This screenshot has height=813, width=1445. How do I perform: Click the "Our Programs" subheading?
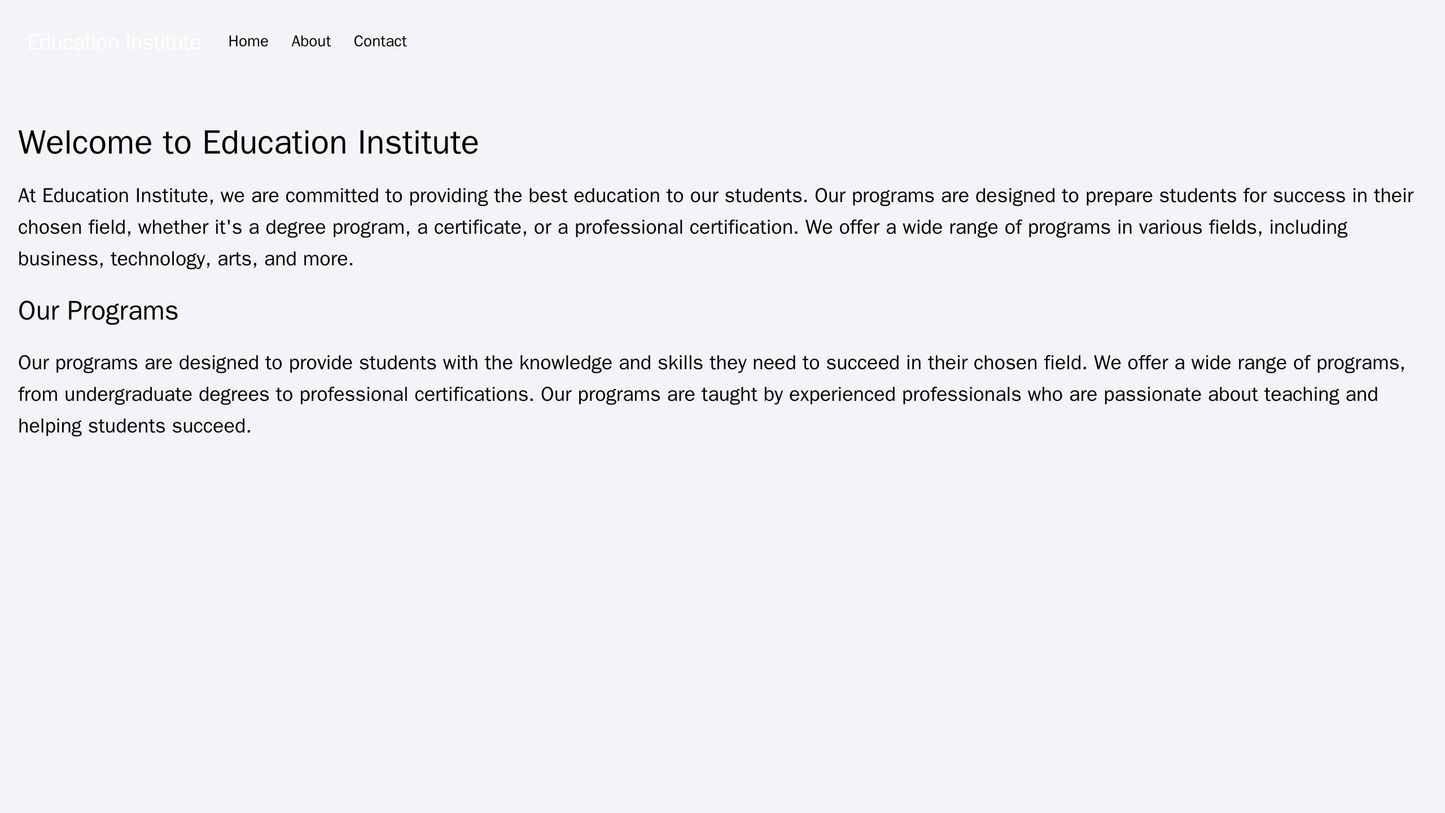[x=98, y=311]
